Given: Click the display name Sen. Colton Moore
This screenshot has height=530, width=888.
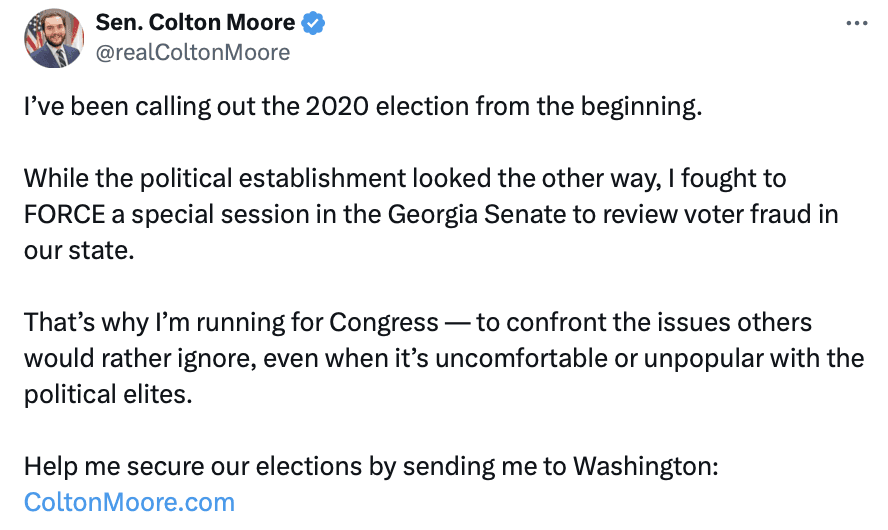Looking at the screenshot, I should (x=195, y=23).
